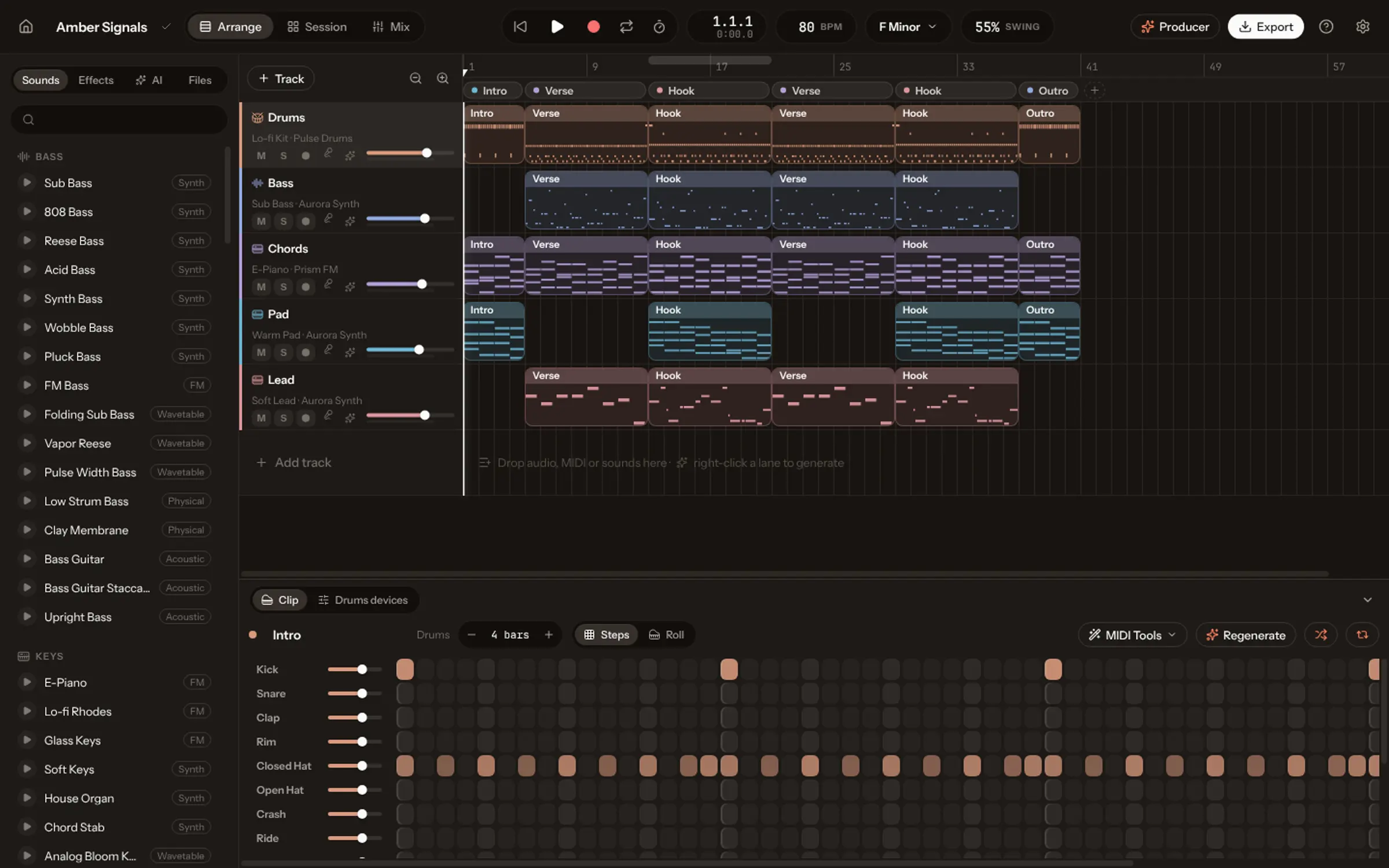1389x868 pixels.
Task: Switch to the Mix view
Action: (391, 27)
